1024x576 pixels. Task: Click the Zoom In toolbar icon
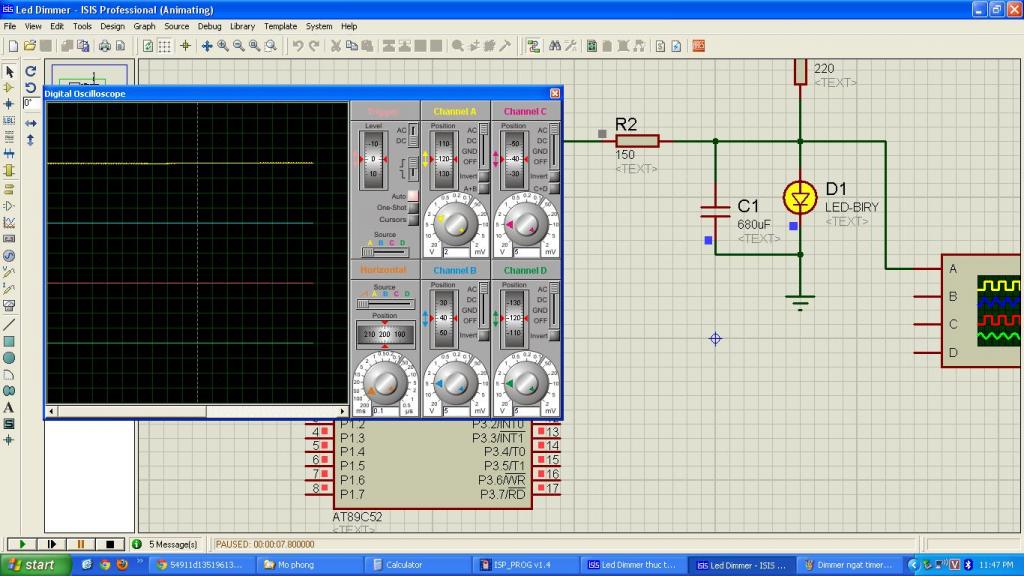[223, 46]
